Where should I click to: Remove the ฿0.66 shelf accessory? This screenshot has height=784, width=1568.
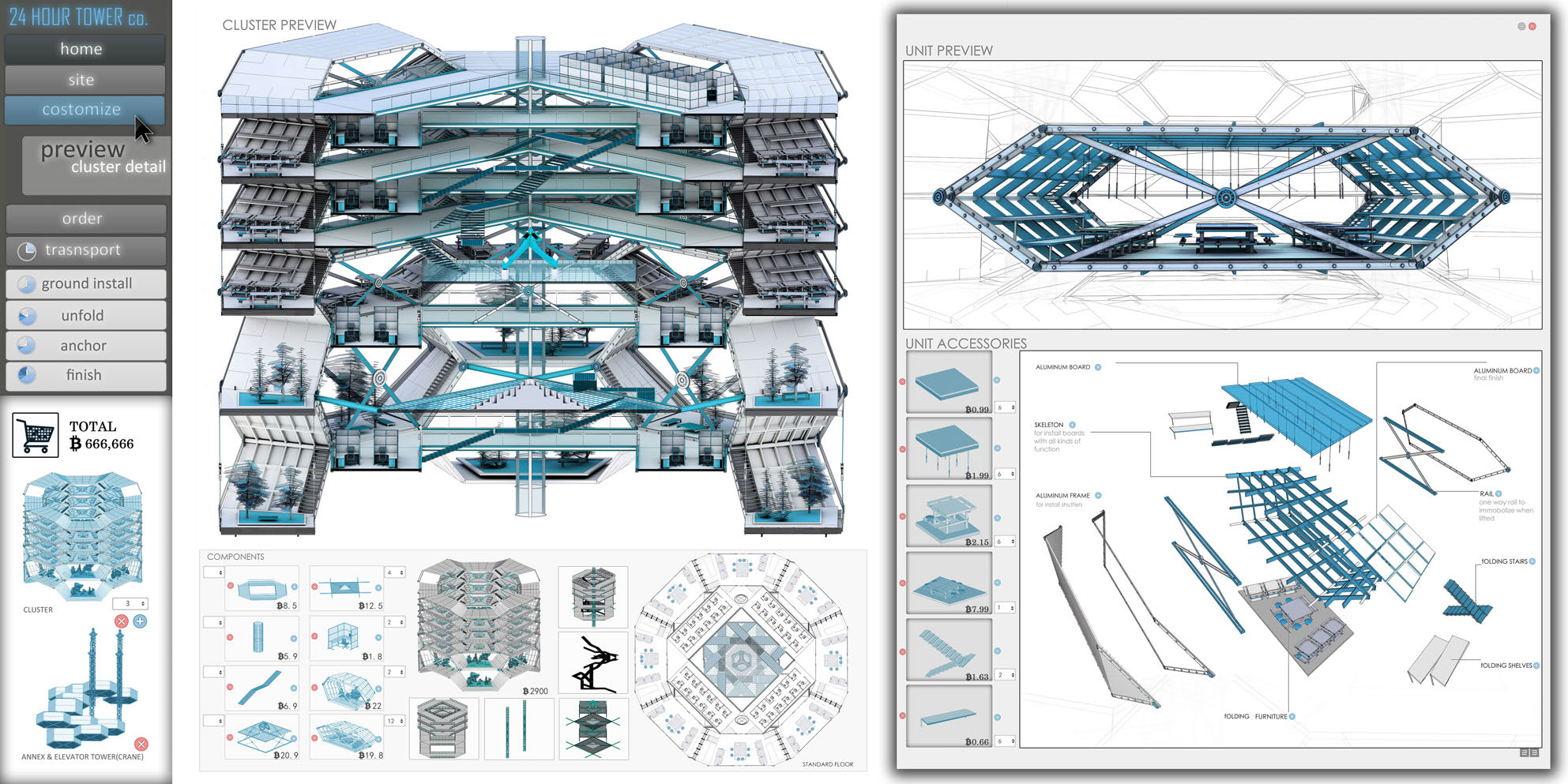point(903,716)
